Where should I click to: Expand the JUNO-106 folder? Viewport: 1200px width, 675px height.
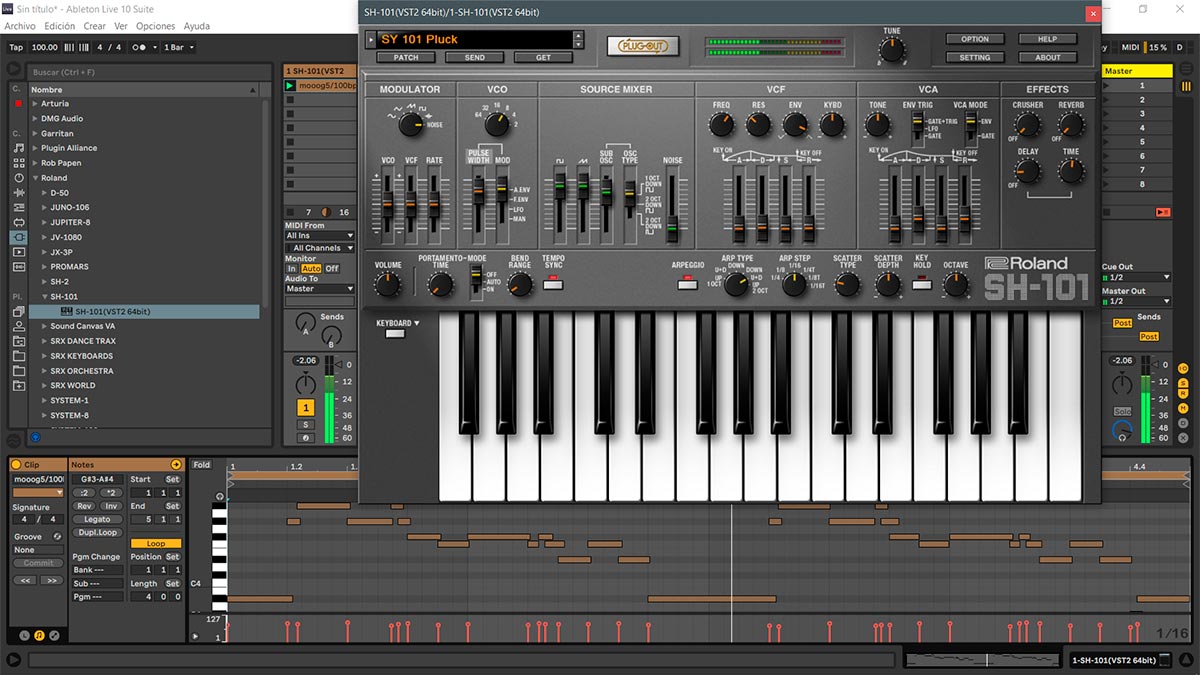tap(45, 208)
